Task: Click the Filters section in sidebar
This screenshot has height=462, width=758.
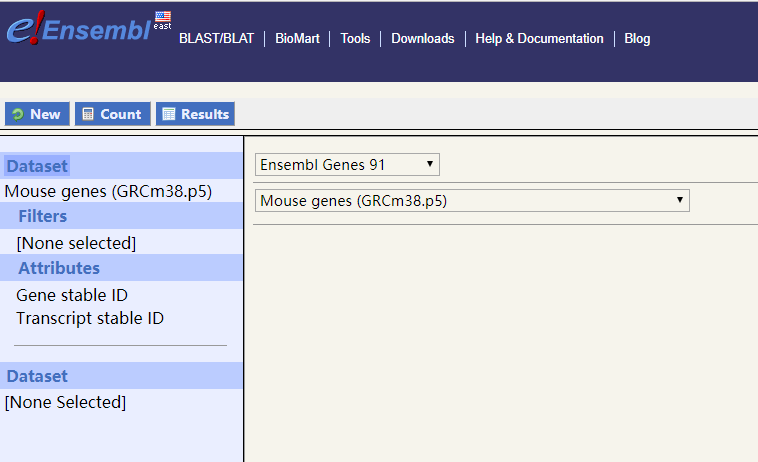Action: coord(43,216)
